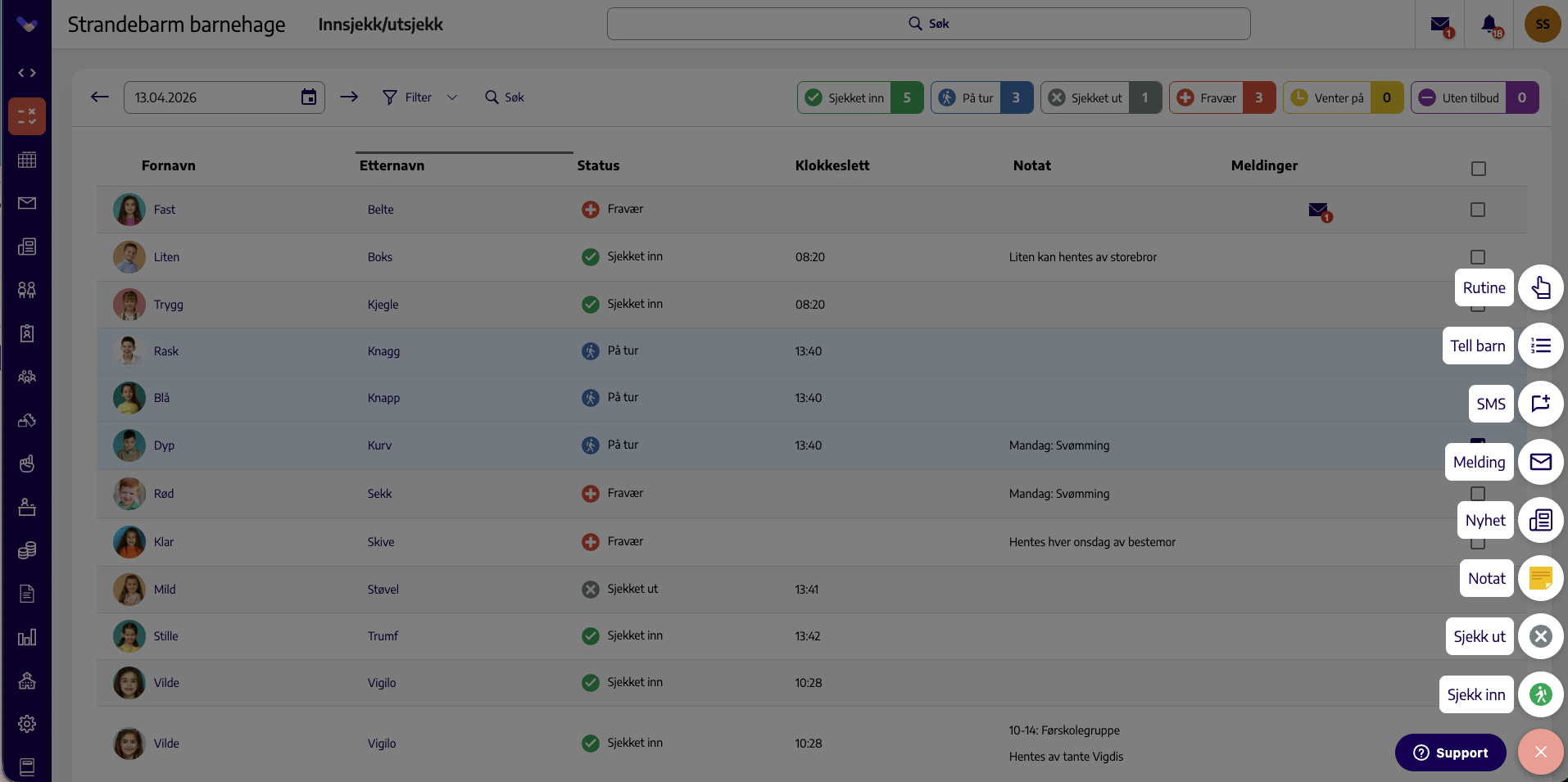Expand the Filter dropdown chevron
This screenshot has width=1568, height=782.
[x=452, y=97]
